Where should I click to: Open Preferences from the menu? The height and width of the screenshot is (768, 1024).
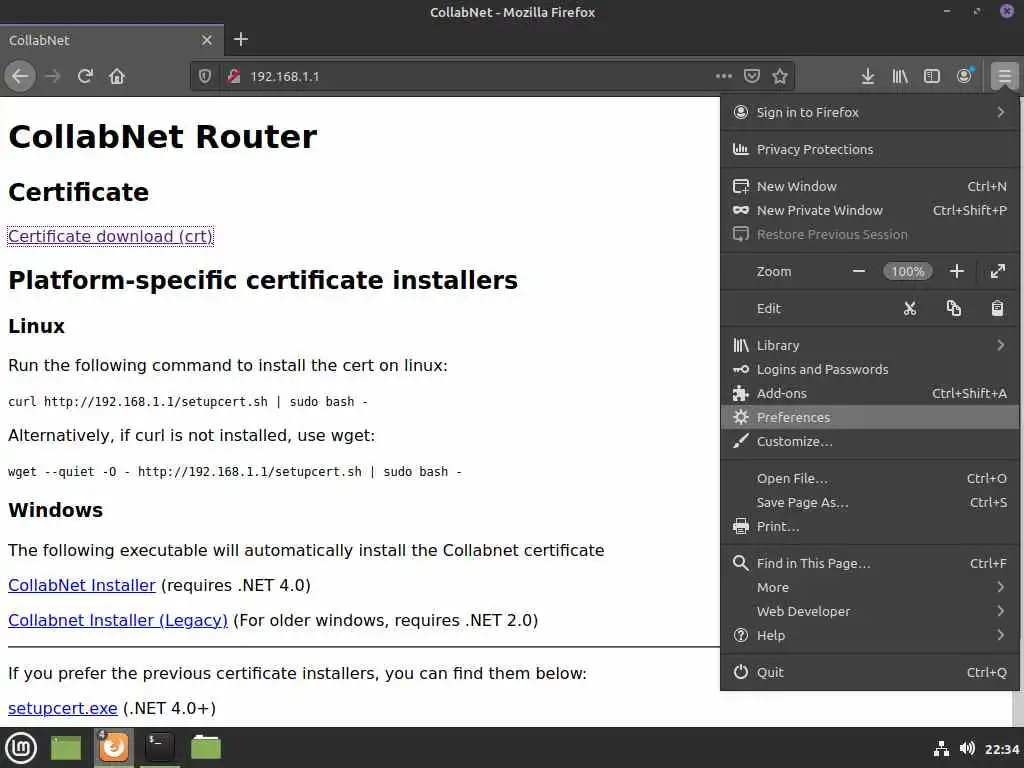[x=870, y=417]
